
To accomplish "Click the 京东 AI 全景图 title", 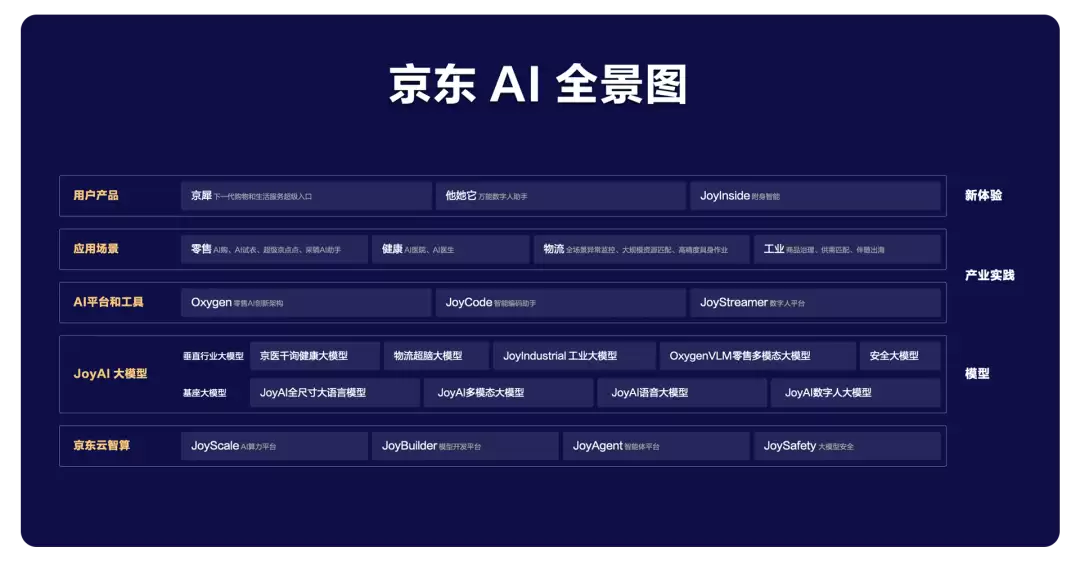I will click(x=538, y=85).
